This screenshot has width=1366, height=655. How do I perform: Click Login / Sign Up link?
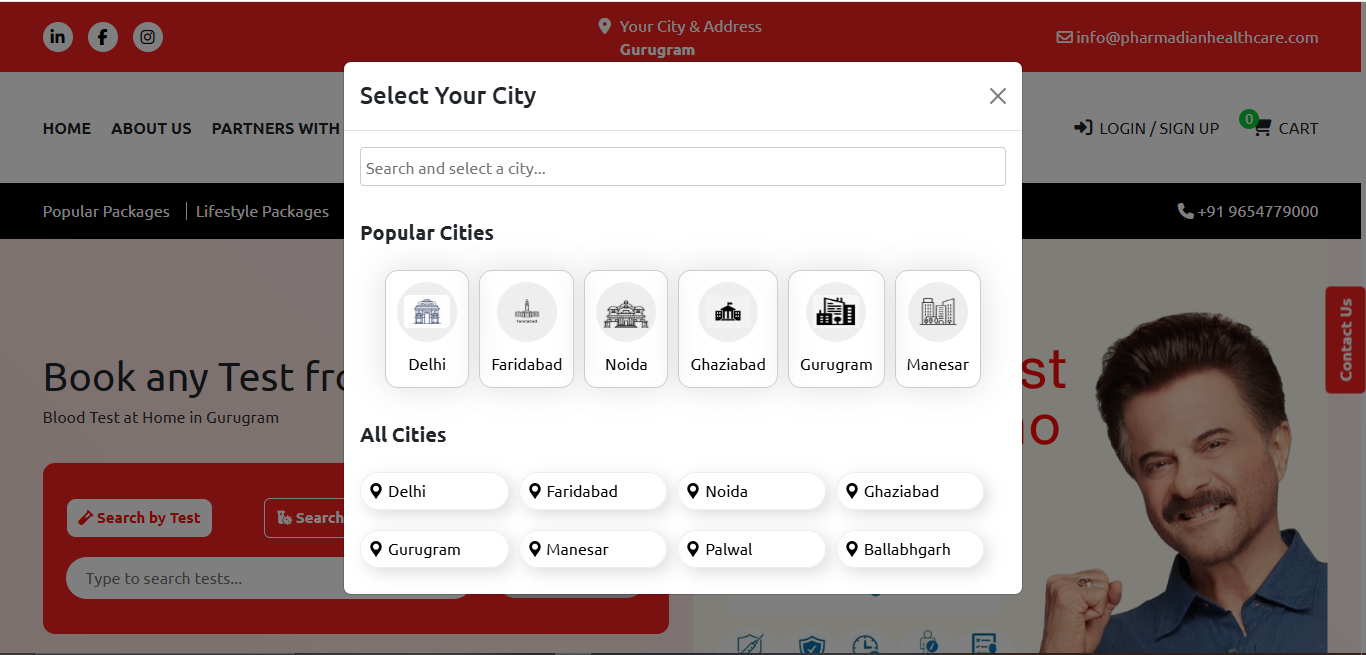tap(1147, 128)
